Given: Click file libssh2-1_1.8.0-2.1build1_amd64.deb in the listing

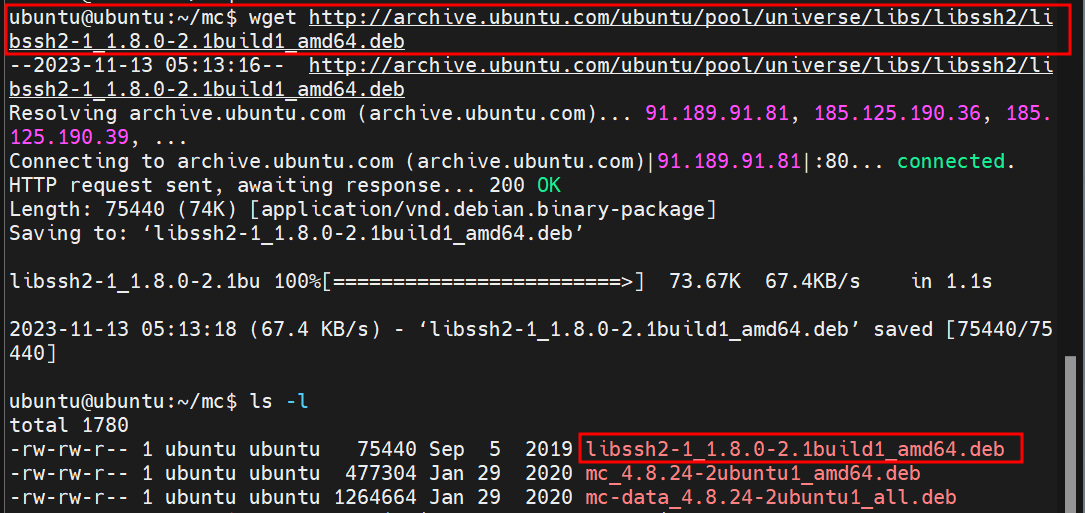Looking at the screenshot, I should [x=795, y=449].
